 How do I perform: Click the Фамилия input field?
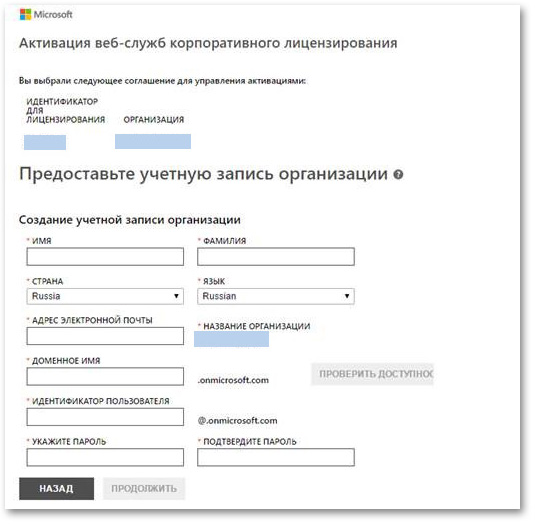tap(276, 257)
